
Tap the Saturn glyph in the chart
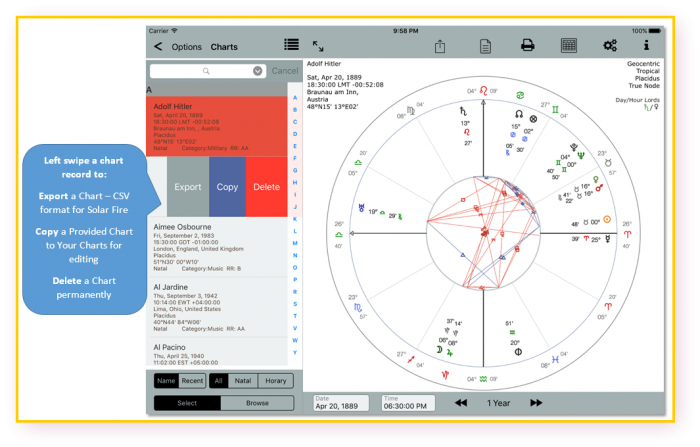(x=463, y=111)
